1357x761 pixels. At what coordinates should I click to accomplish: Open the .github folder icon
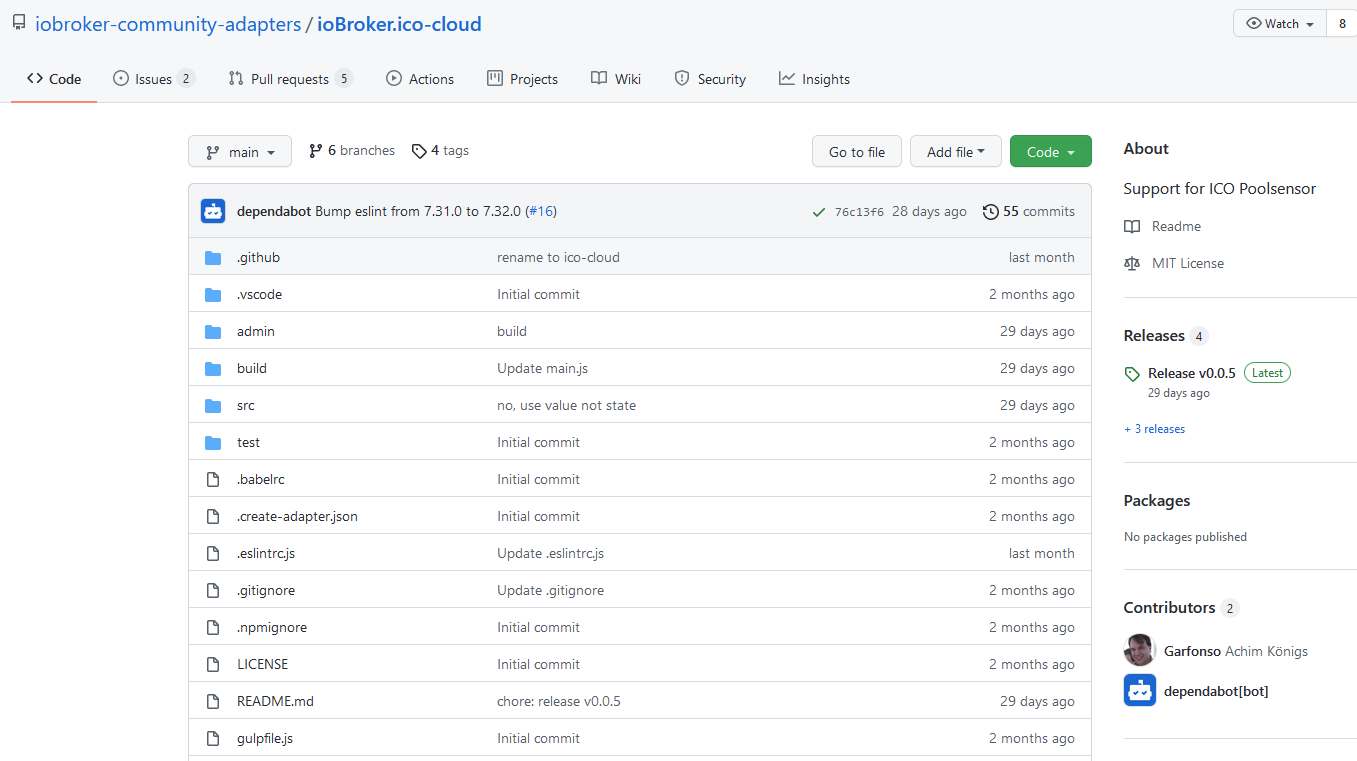tap(213, 258)
